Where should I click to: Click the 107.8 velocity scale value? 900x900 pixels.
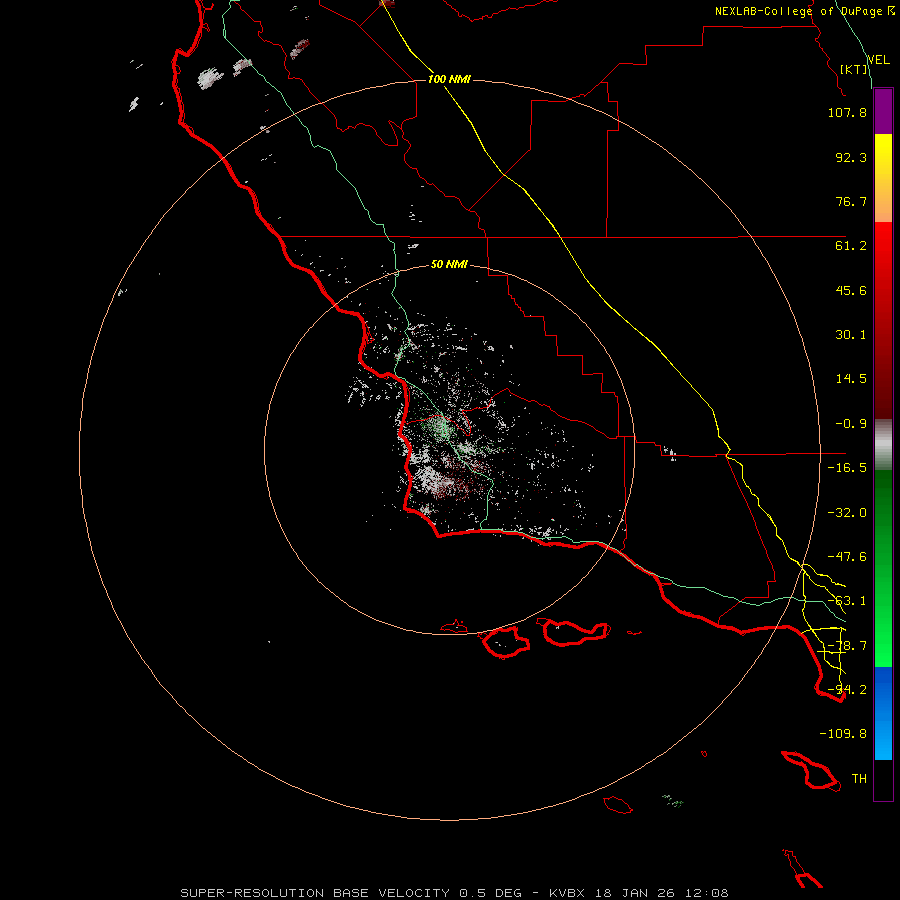coord(847,112)
